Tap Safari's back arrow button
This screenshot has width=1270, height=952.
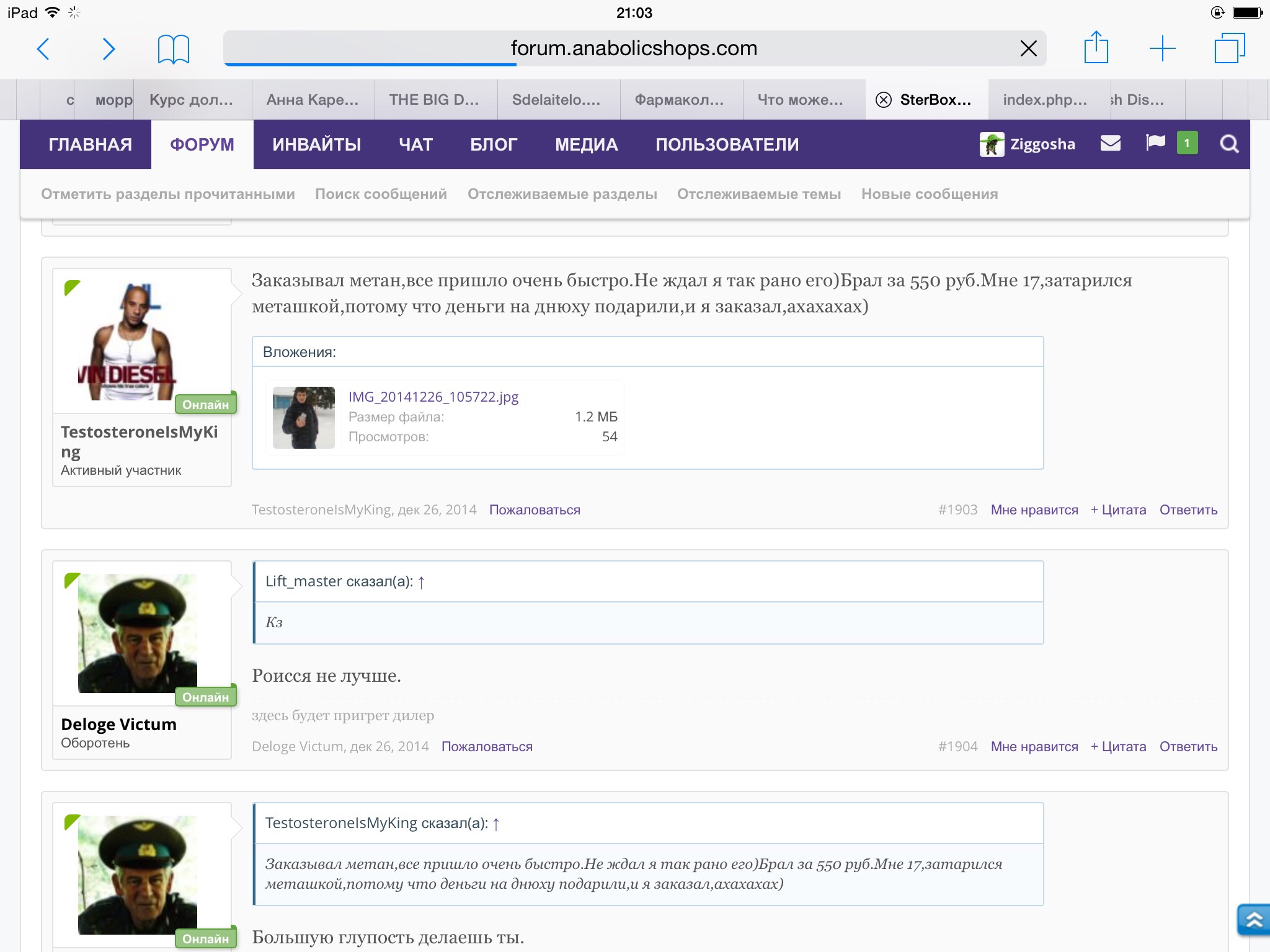[x=43, y=49]
